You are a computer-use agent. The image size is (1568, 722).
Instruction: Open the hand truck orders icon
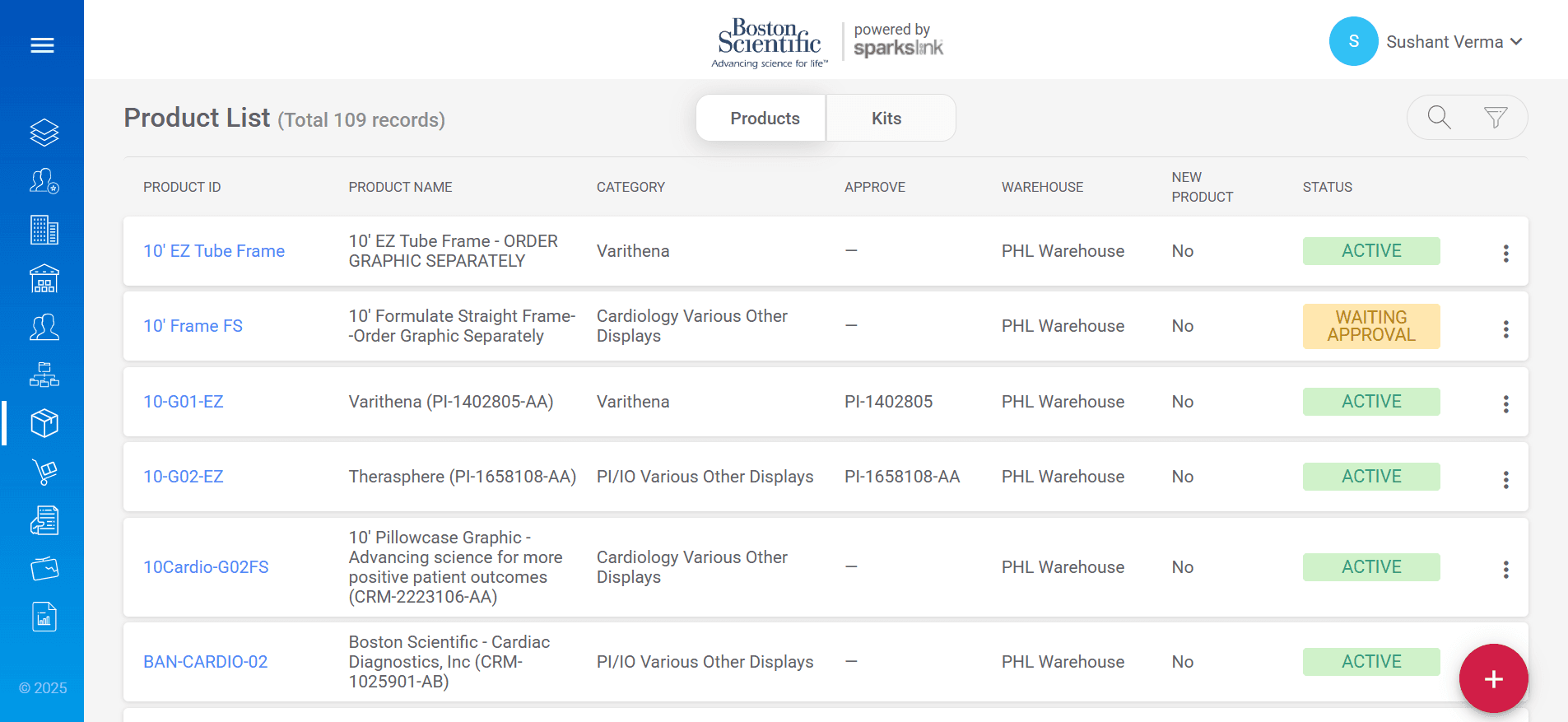coord(44,472)
